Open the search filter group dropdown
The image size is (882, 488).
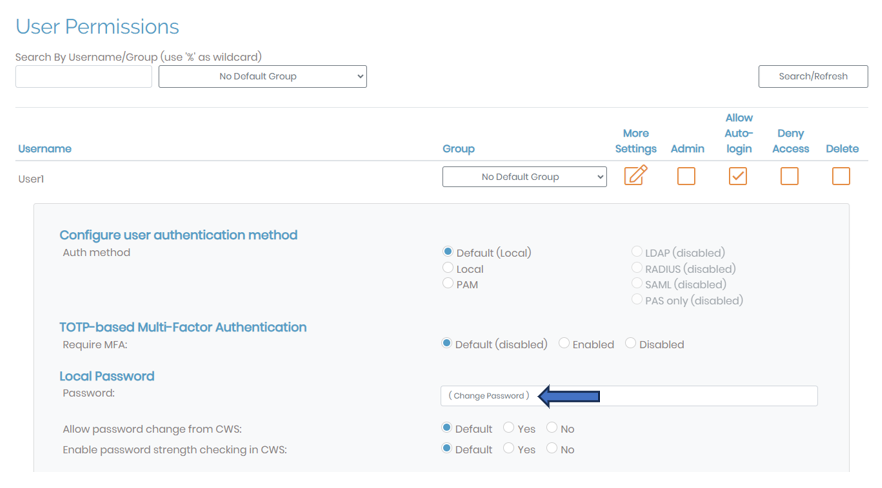[262, 76]
